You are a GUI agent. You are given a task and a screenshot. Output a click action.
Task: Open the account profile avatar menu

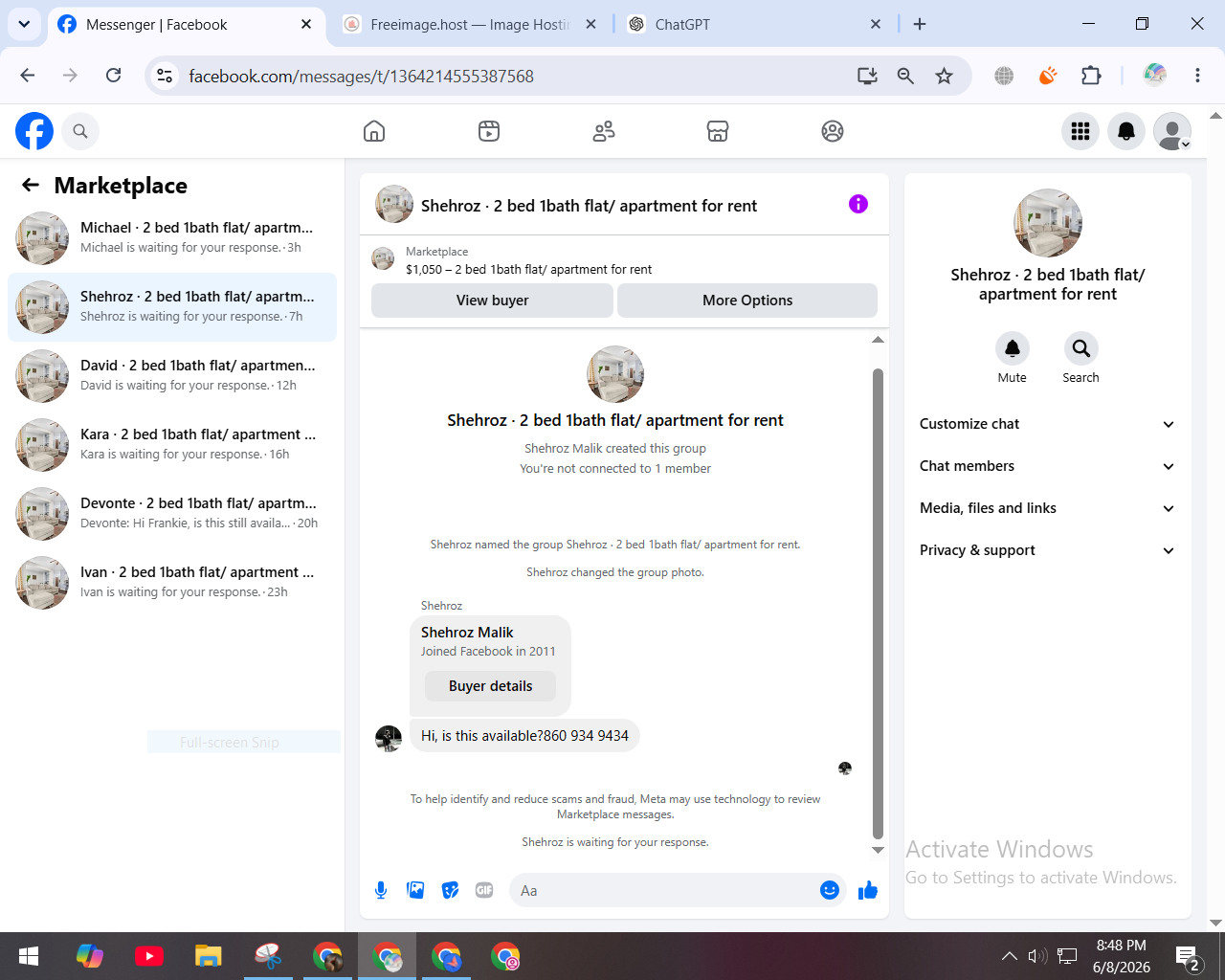pos(1172,131)
